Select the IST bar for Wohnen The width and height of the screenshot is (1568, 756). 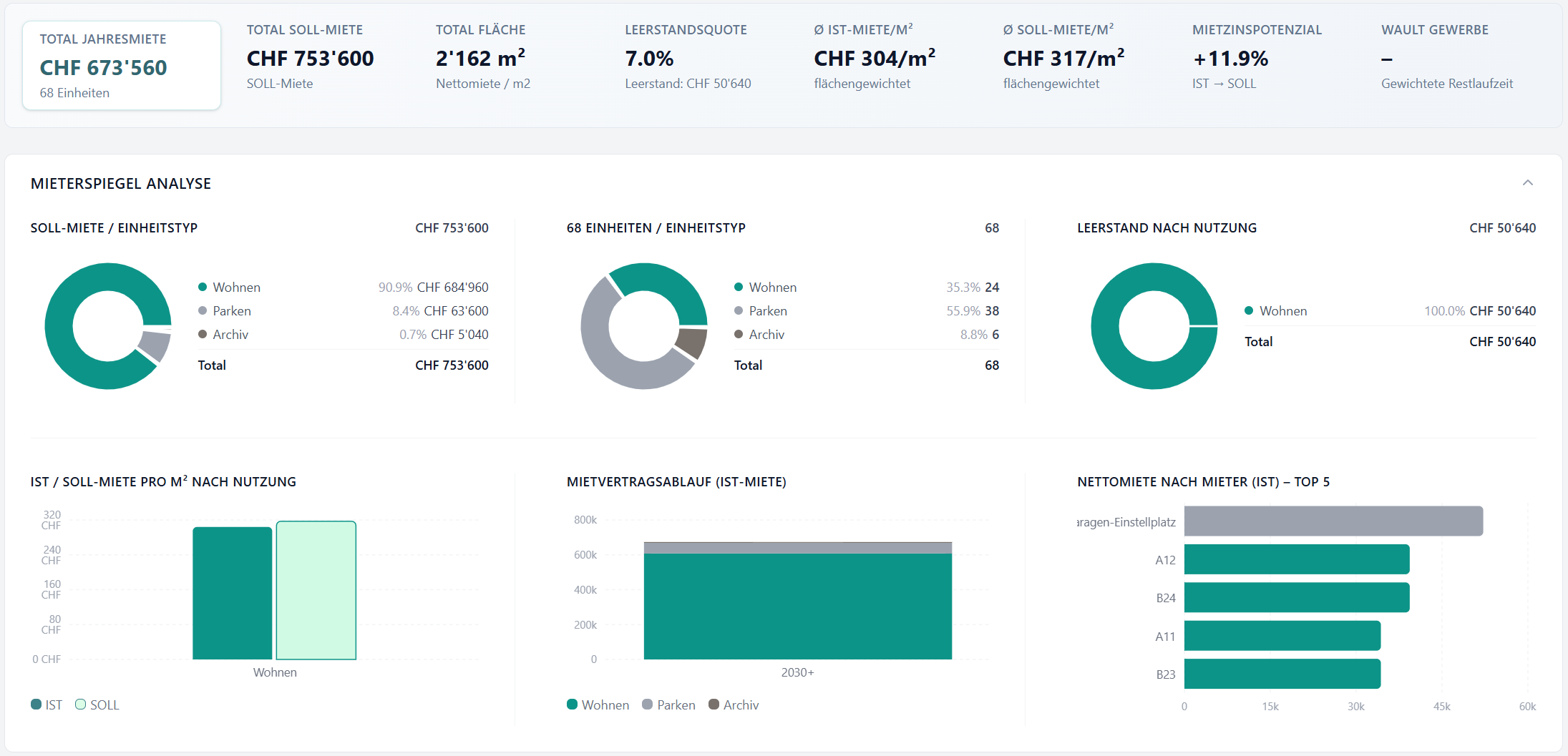[233, 593]
